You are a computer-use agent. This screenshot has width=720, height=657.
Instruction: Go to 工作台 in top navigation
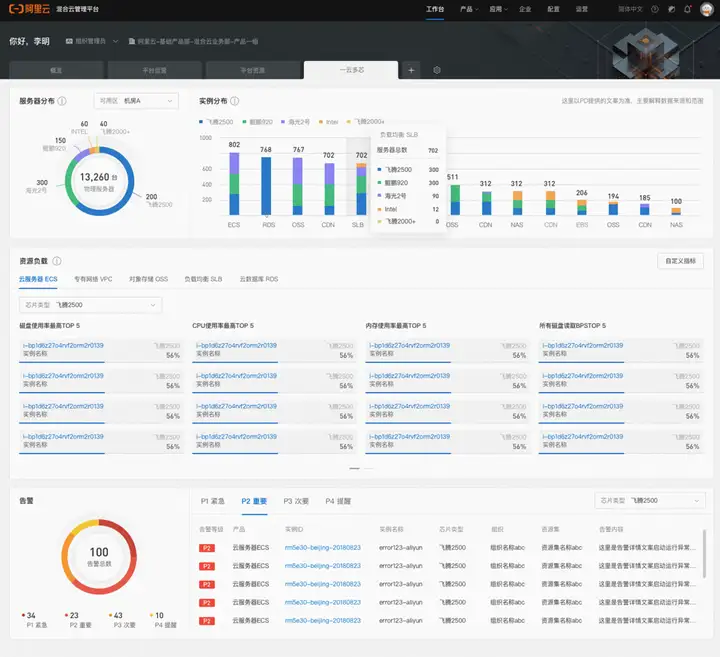point(435,9)
